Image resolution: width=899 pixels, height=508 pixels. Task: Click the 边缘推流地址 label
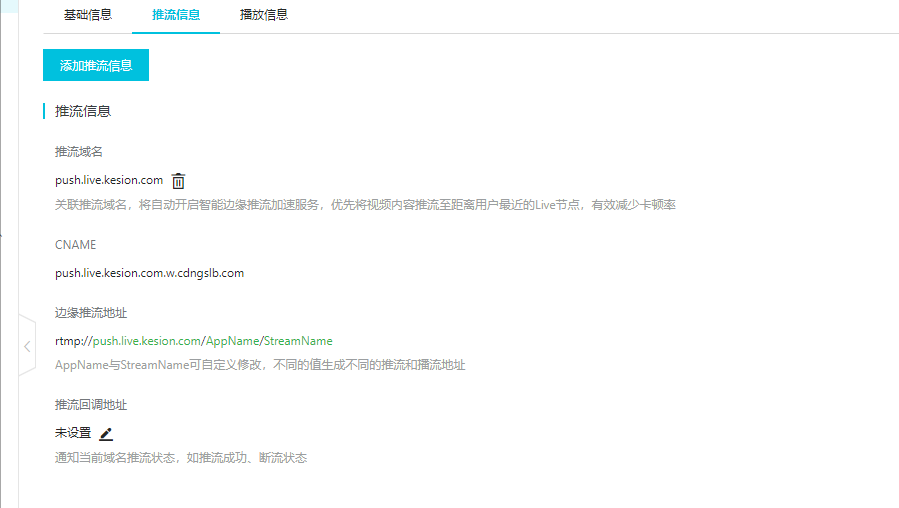pos(91,313)
